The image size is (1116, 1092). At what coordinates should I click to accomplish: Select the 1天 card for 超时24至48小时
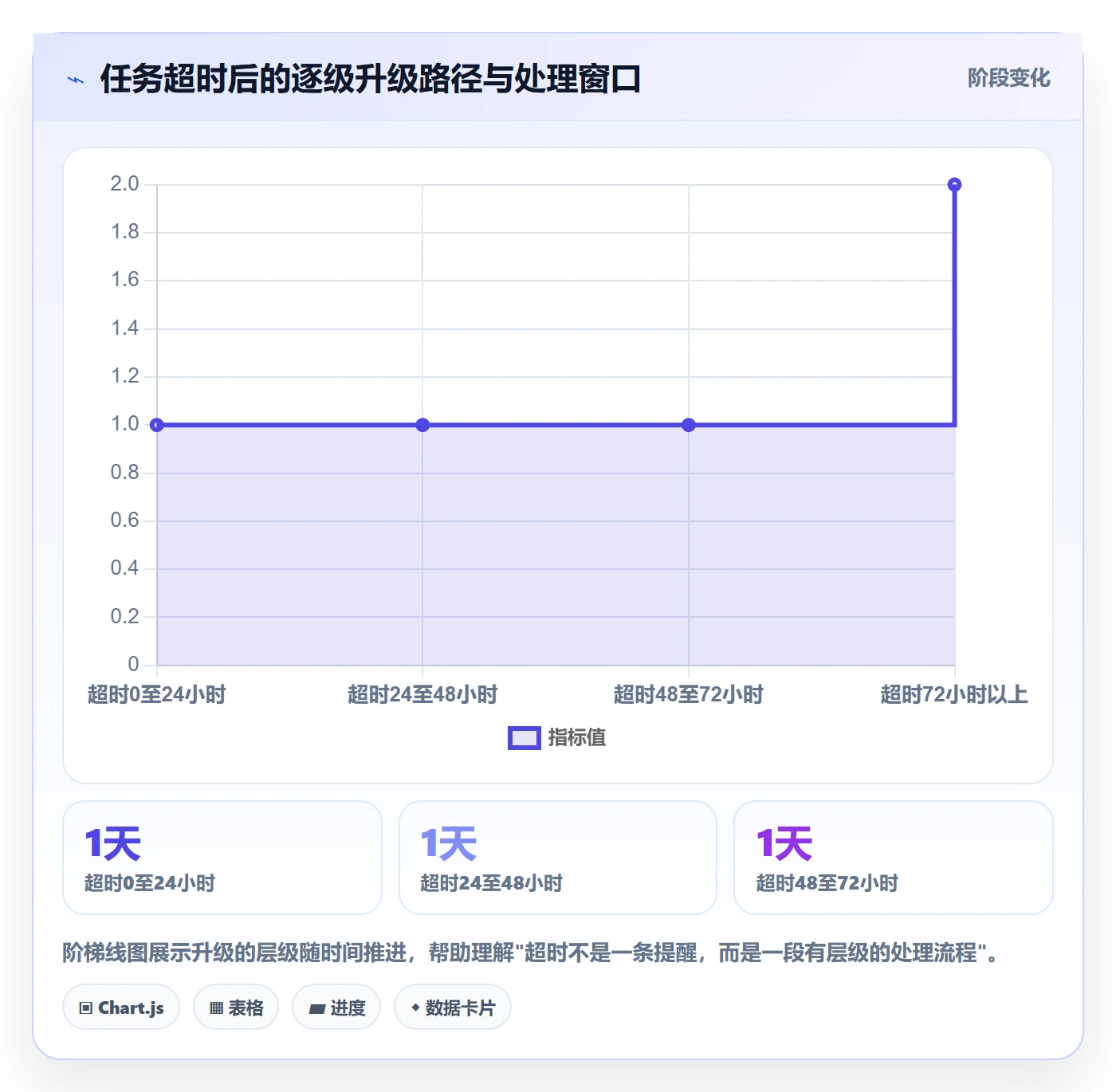coord(558,858)
